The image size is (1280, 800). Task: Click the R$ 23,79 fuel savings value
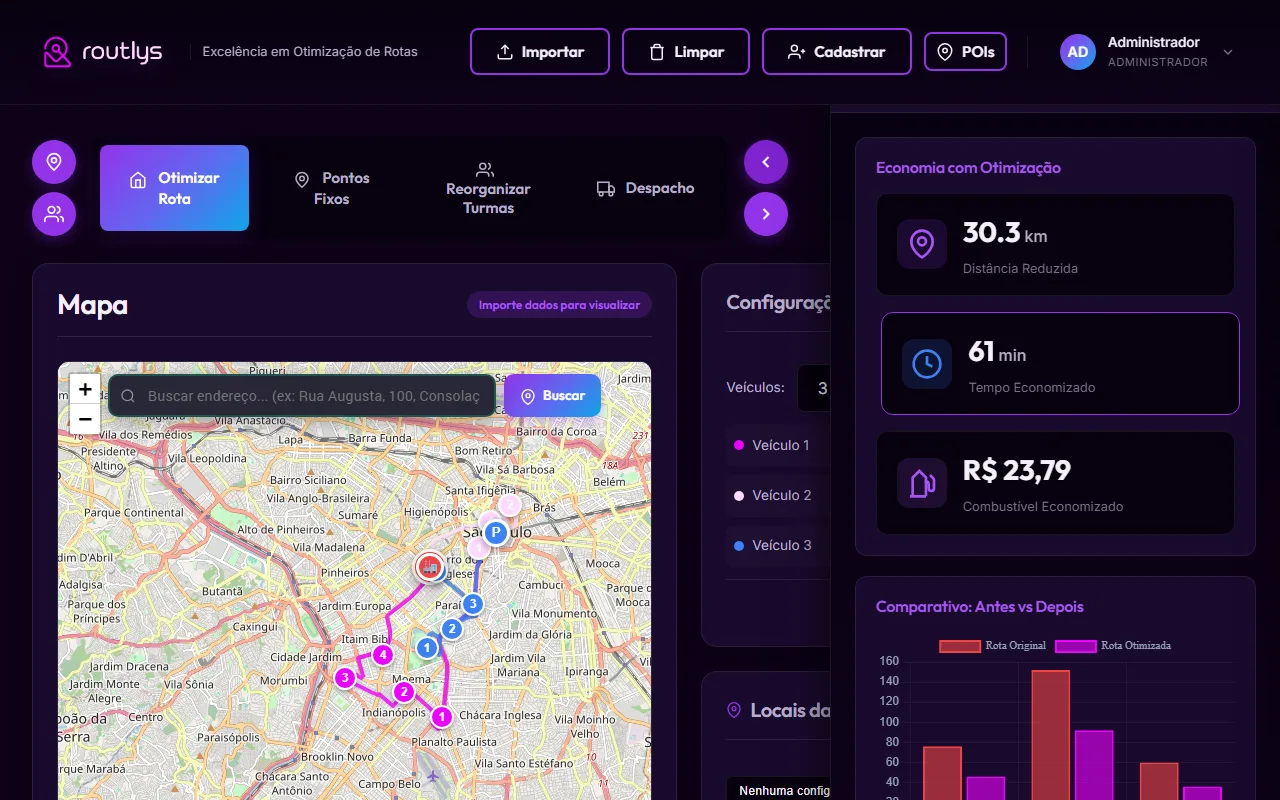click(x=1017, y=470)
